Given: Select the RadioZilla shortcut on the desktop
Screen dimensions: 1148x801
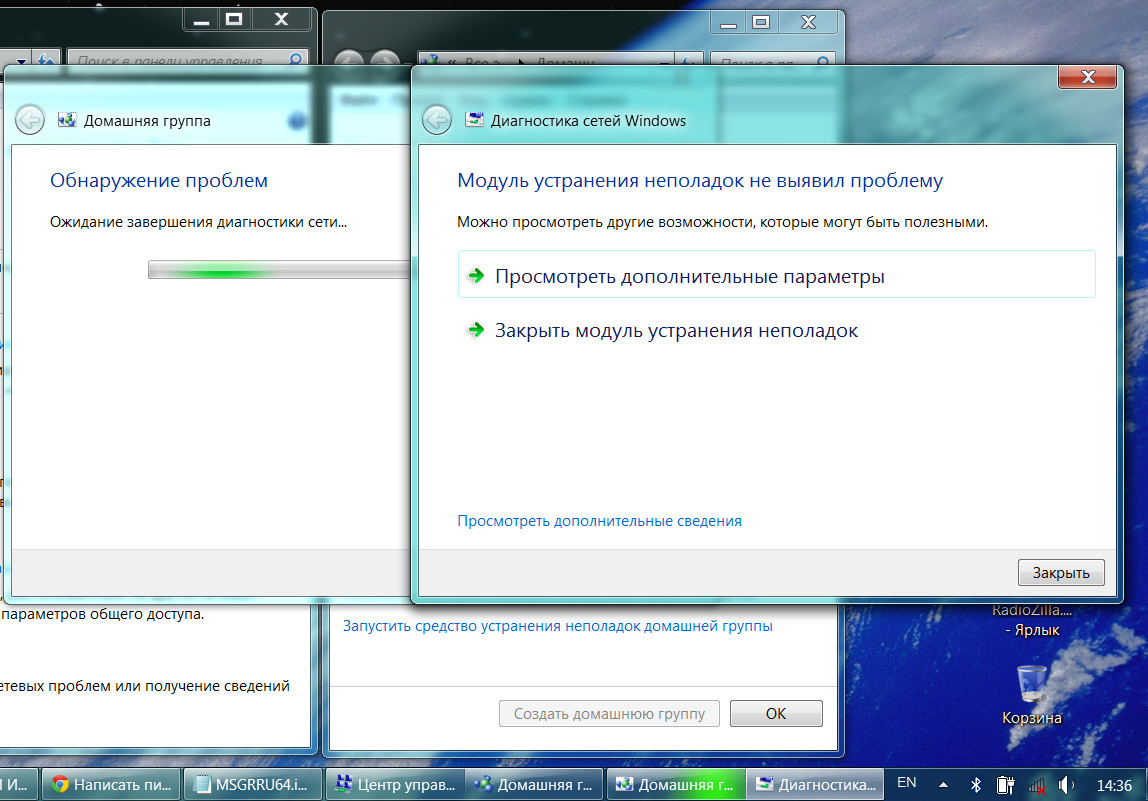Looking at the screenshot, I should pos(1031,620).
